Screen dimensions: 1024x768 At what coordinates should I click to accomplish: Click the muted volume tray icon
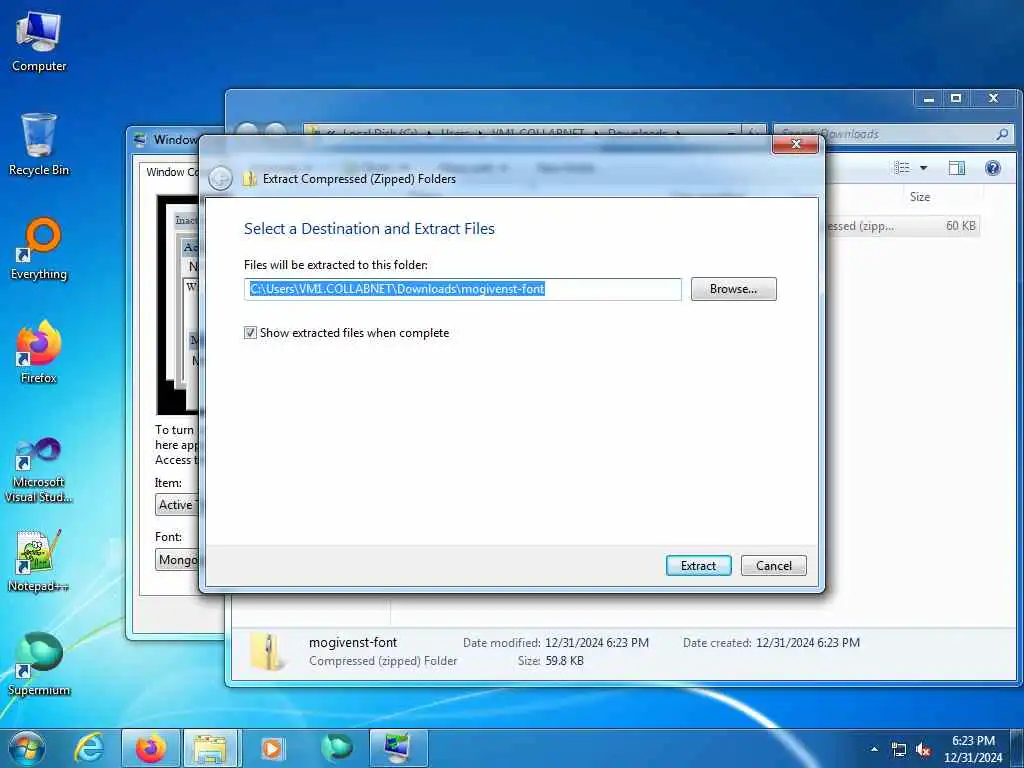(923, 750)
